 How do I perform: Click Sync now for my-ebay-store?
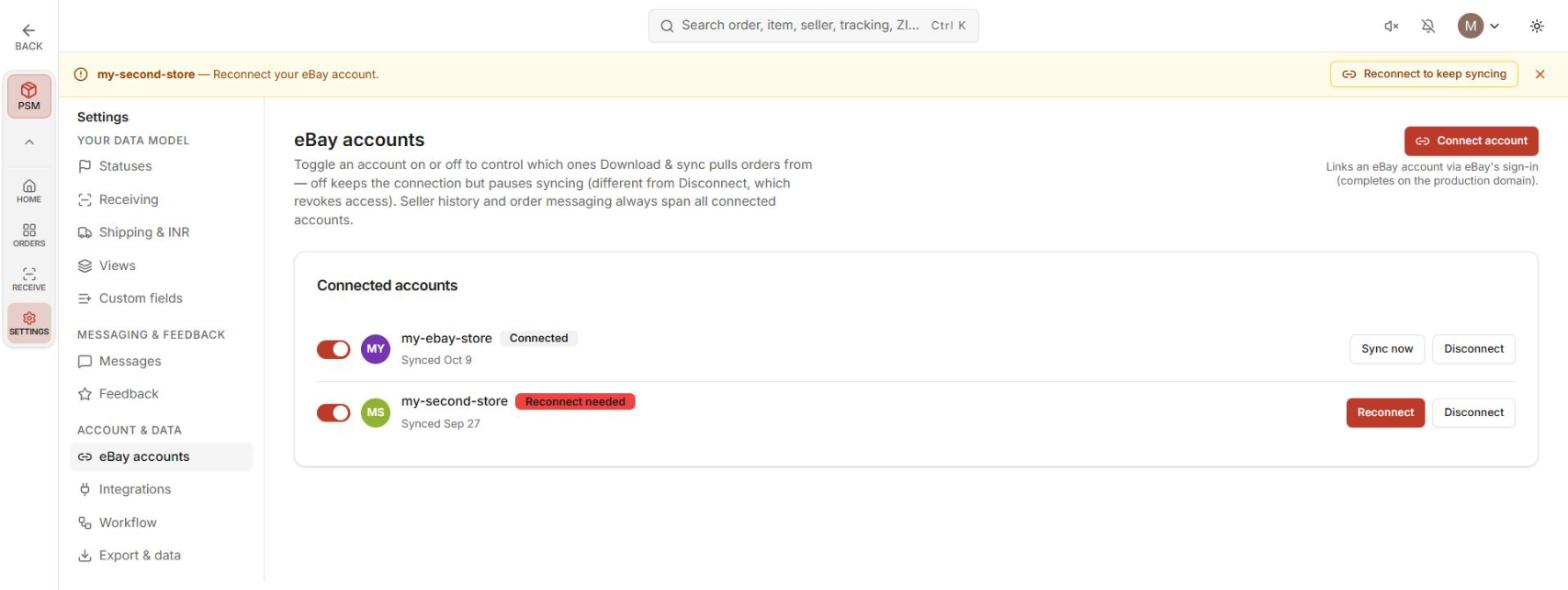(1387, 349)
